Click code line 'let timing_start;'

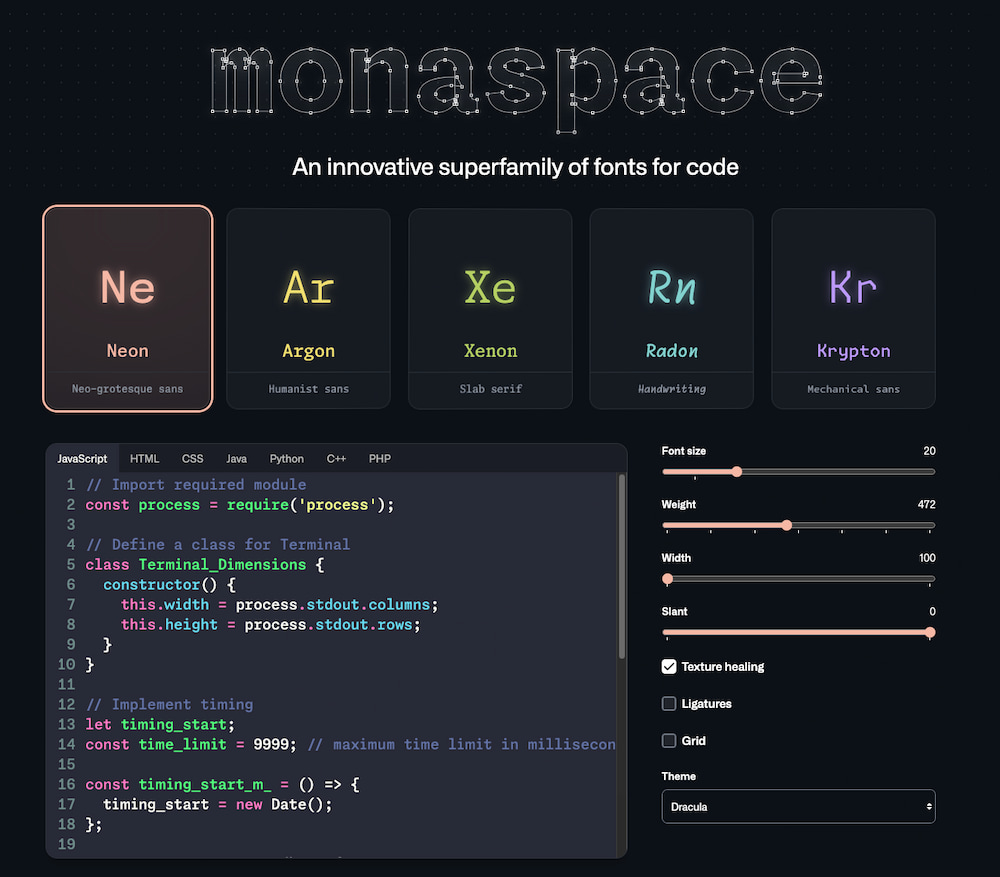pos(160,725)
